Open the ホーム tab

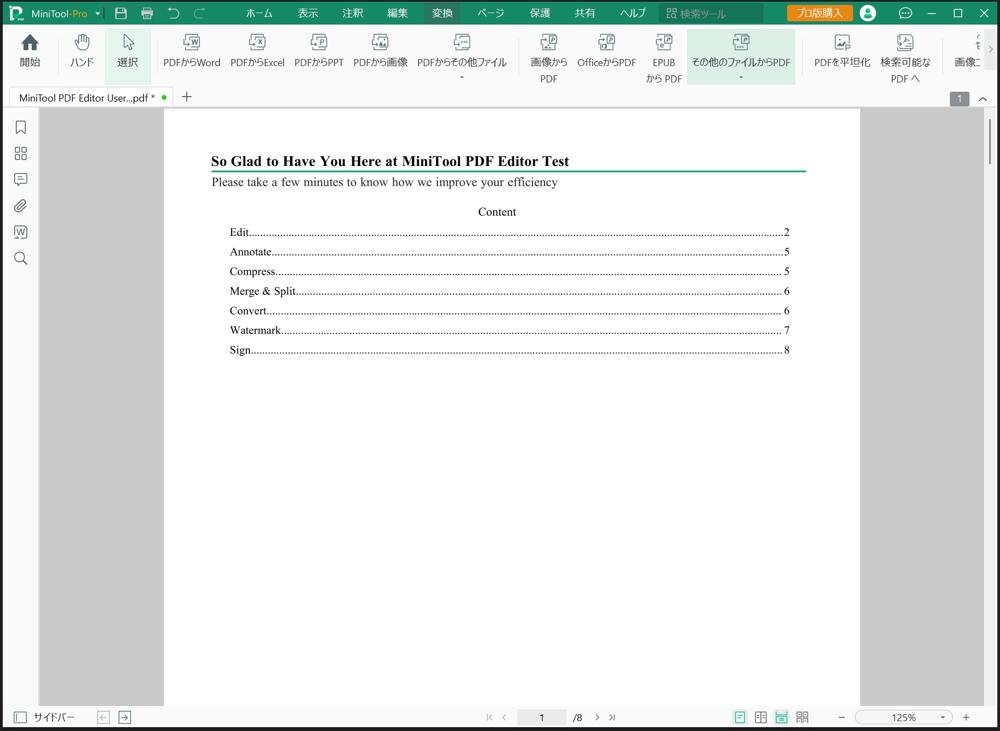point(259,13)
